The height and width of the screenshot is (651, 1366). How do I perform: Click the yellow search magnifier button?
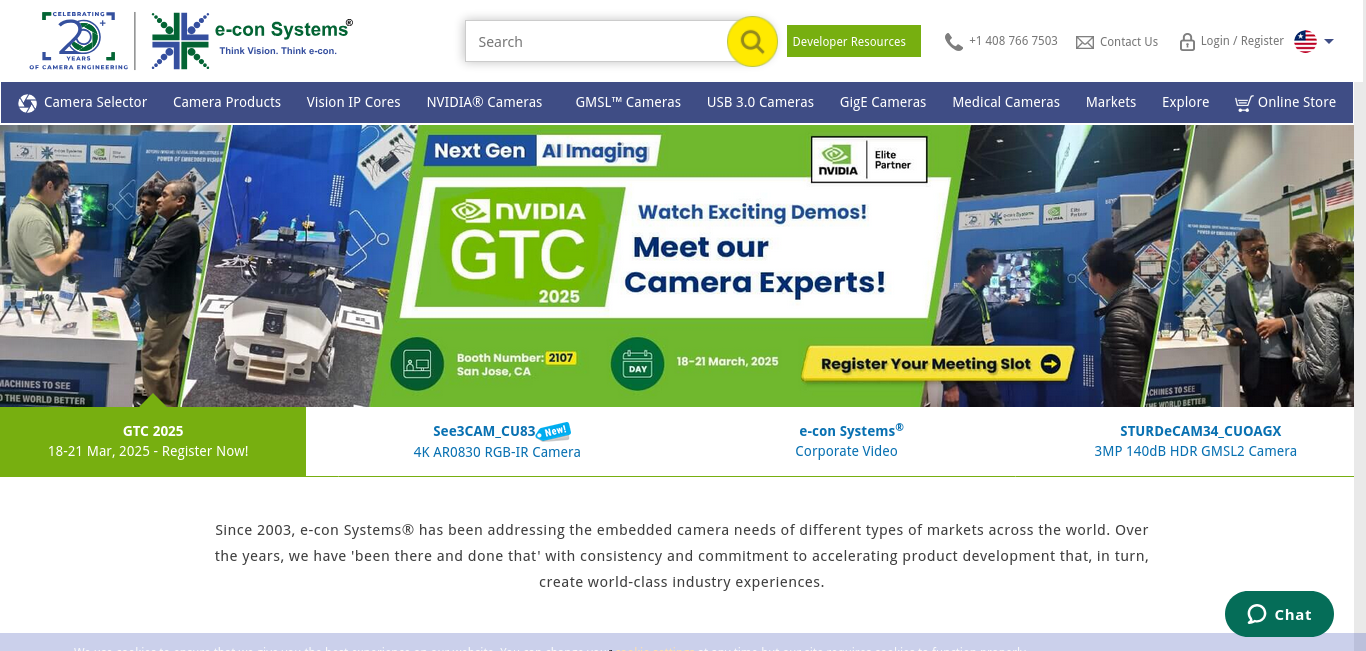(x=752, y=42)
